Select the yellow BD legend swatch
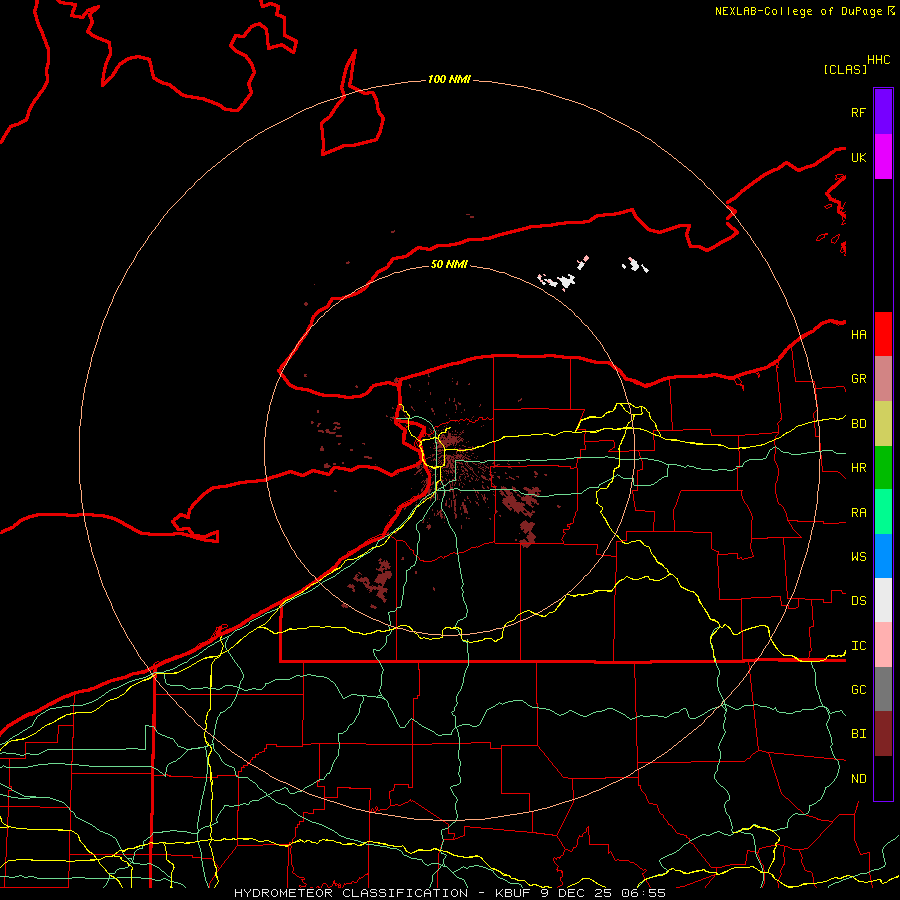This screenshot has height=900, width=900. click(883, 424)
